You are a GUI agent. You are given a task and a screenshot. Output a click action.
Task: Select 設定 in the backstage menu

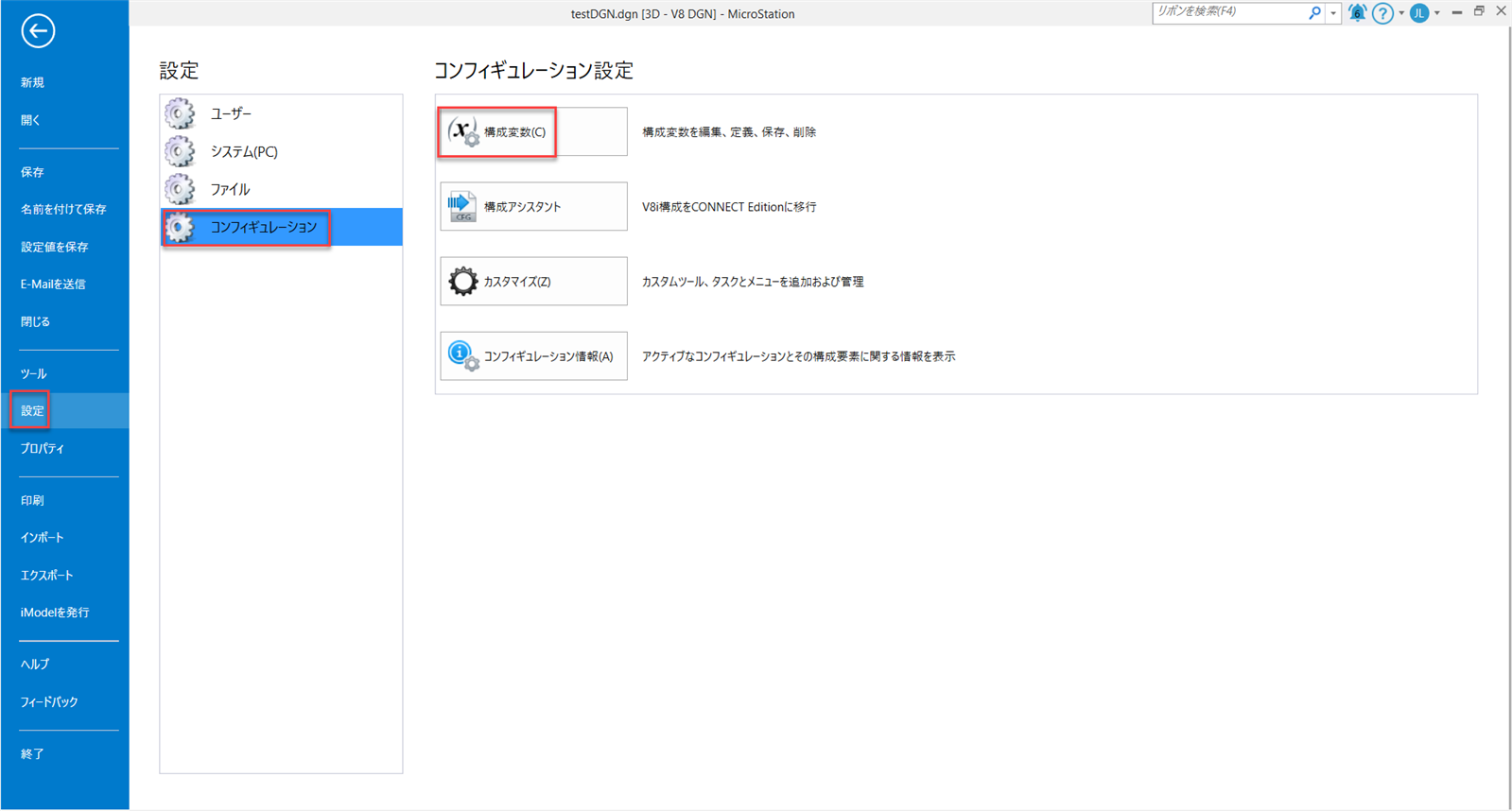(65, 410)
